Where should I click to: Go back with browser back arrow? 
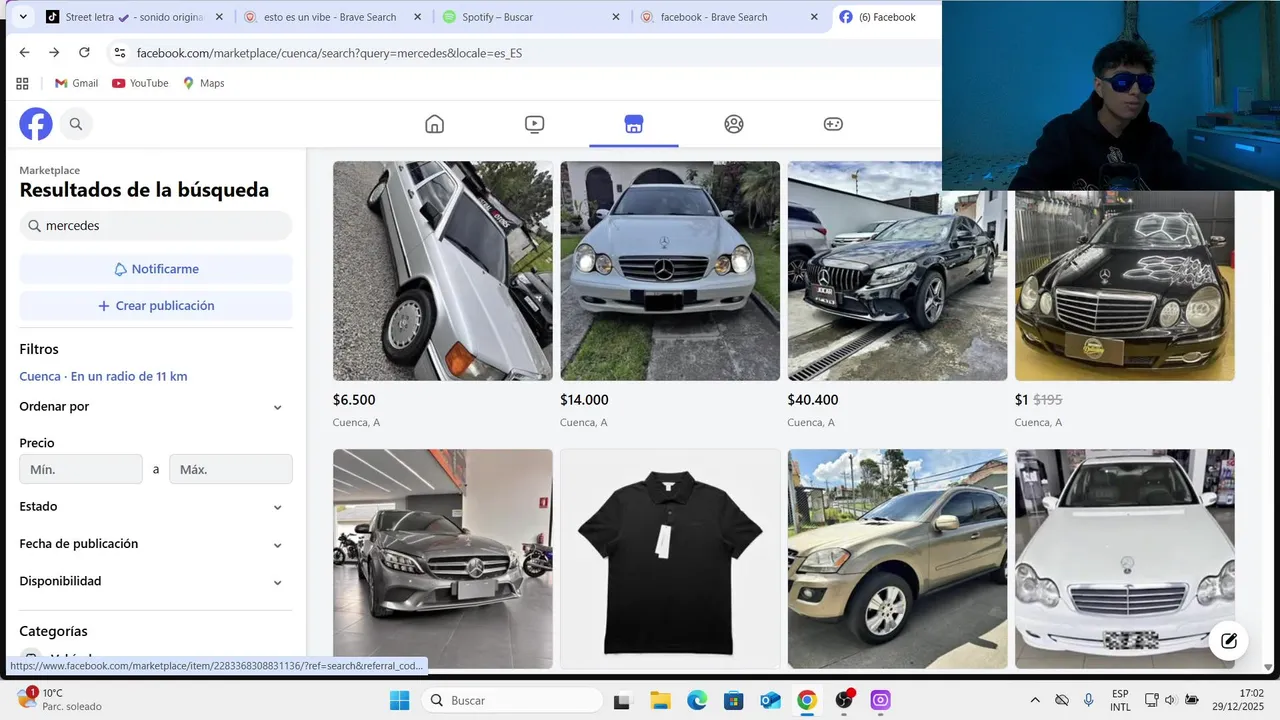[x=24, y=52]
